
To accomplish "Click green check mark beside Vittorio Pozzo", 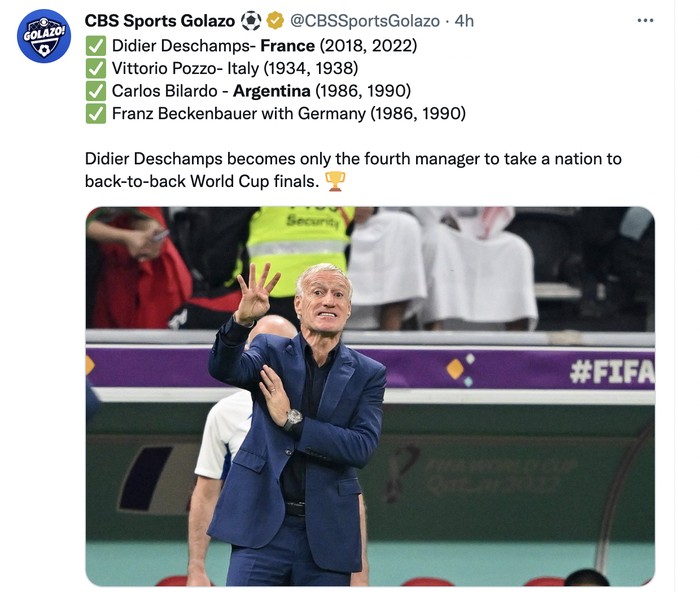I will click(95, 68).
